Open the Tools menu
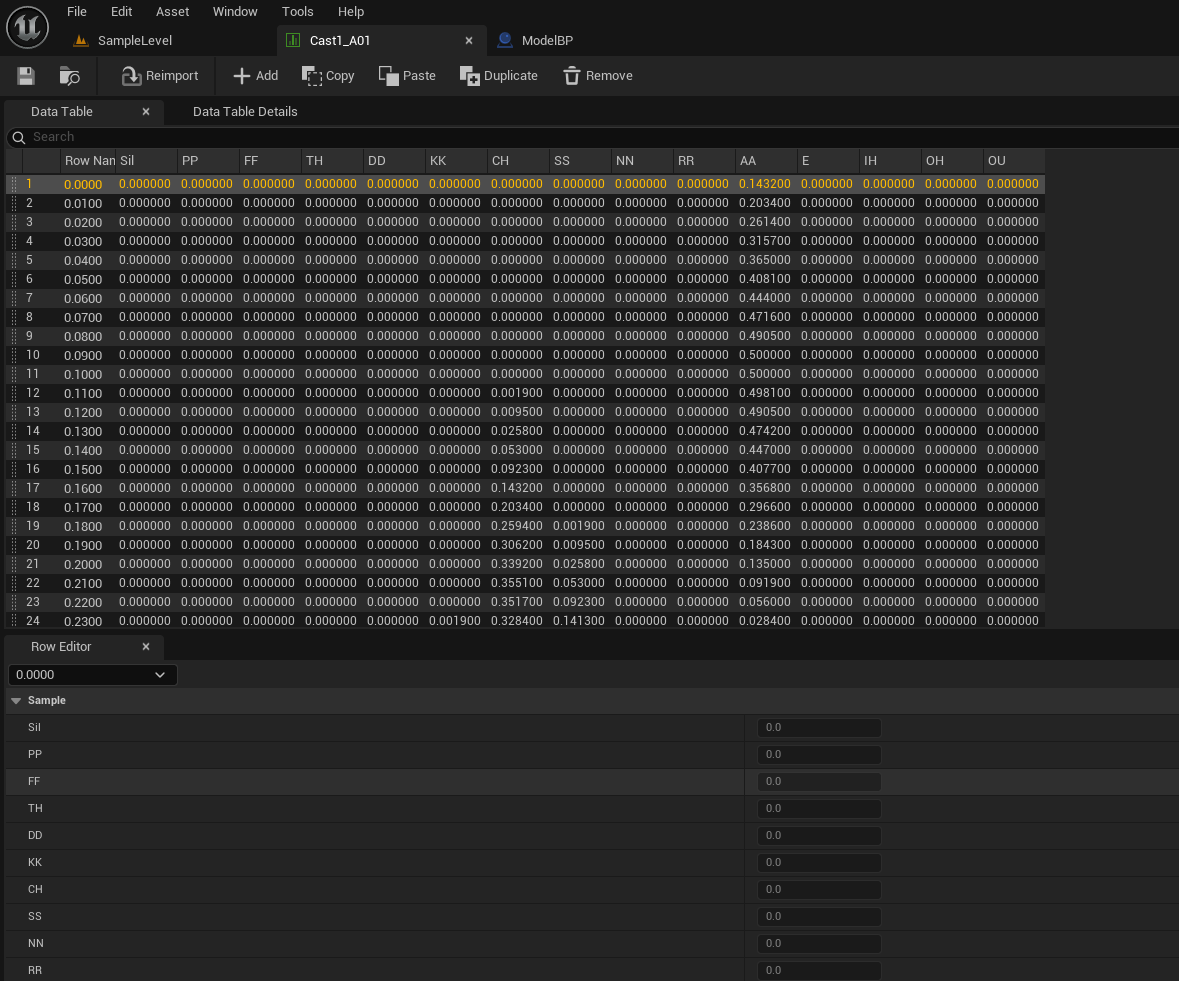Viewport: 1179px width, 981px height. 297,11
